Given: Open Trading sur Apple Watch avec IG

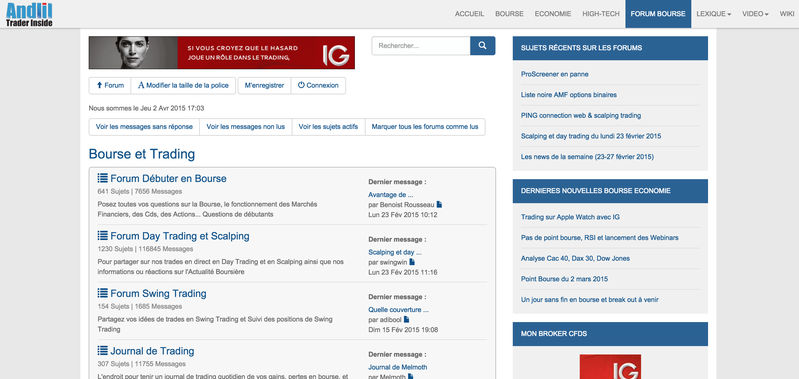Looking at the screenshot, I should (570, 217).
